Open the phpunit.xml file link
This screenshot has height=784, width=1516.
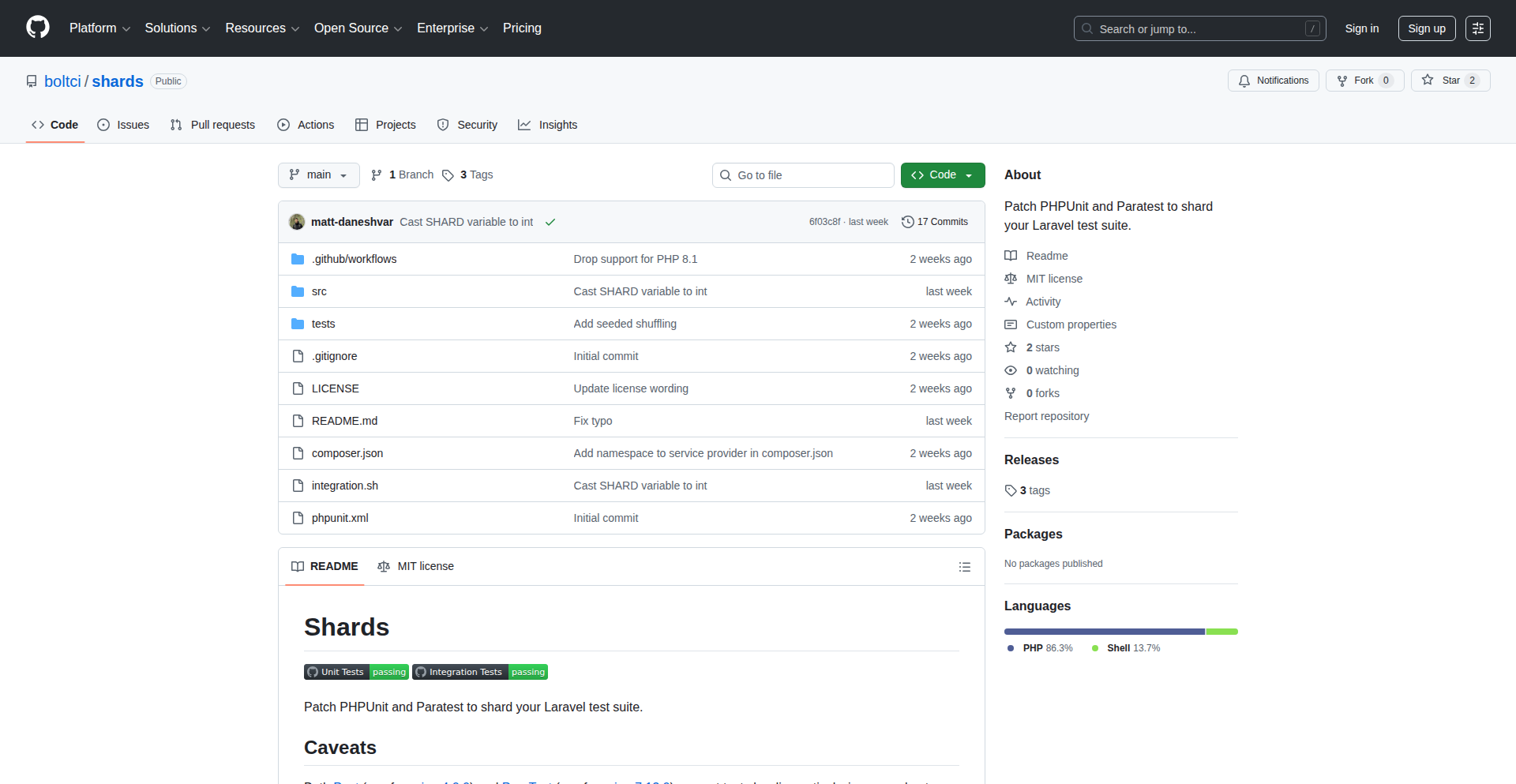(340, 518)
